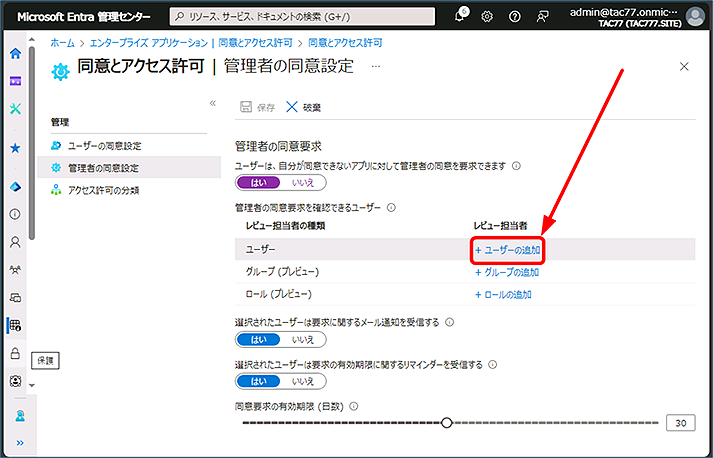The height and width of the screenshot is (458, 713).
Task: Click ユーザーの追加 link
Action: [x=507, y=250]
